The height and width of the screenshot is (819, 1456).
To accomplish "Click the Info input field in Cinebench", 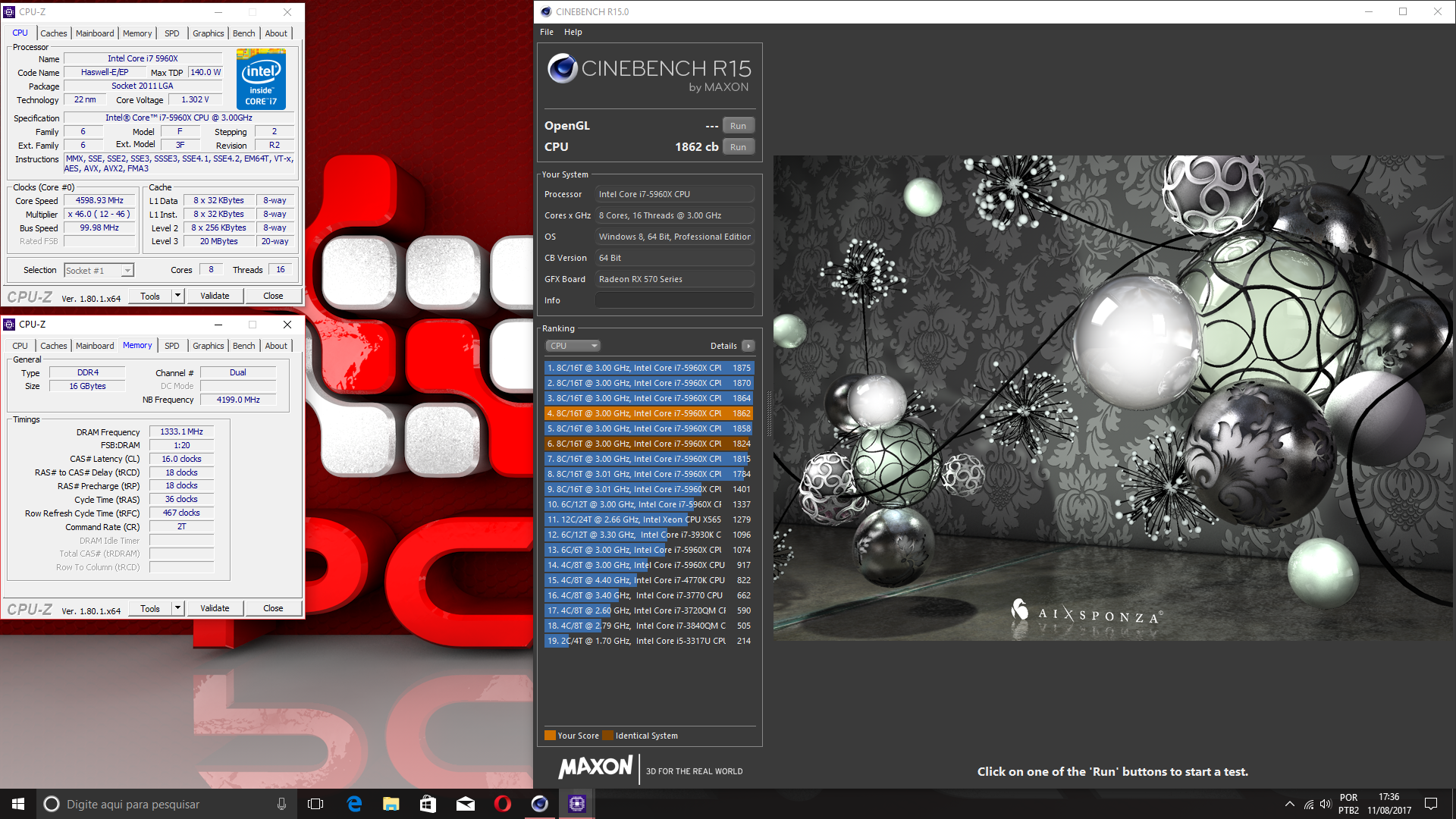I will pyautogui.click(x=674, y=300).
